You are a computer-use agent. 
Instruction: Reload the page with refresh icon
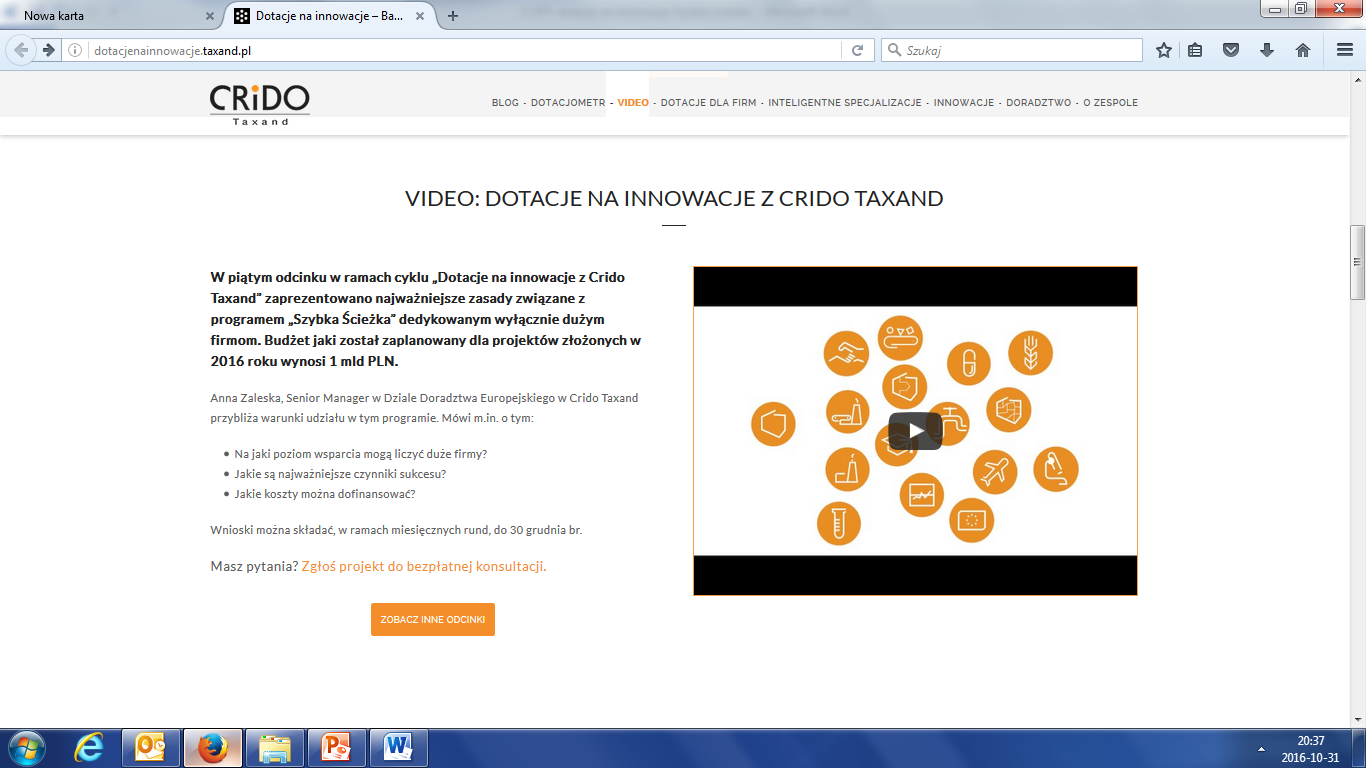pos(857,50)
